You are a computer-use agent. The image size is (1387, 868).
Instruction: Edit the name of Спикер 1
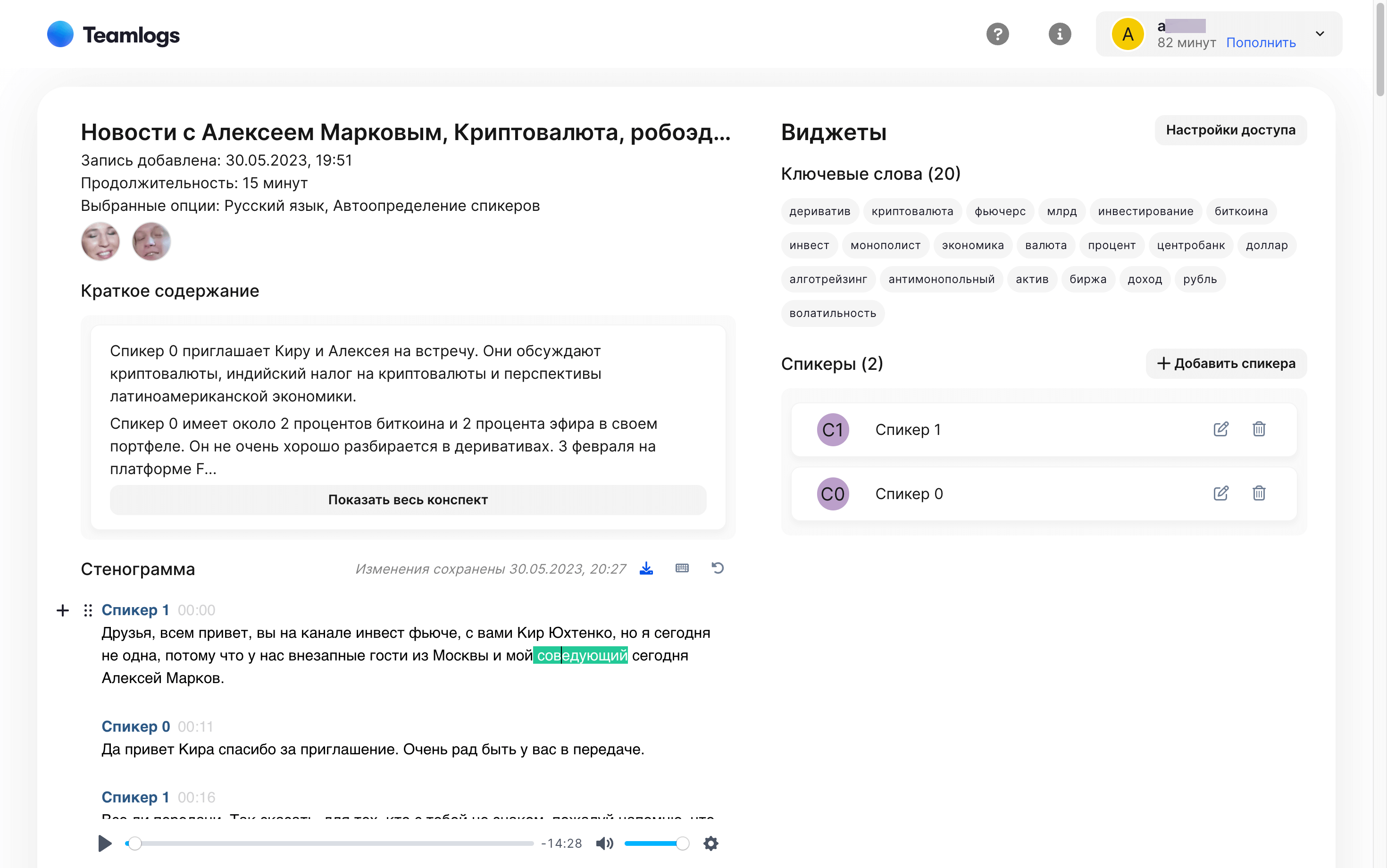click(1221, 429)
